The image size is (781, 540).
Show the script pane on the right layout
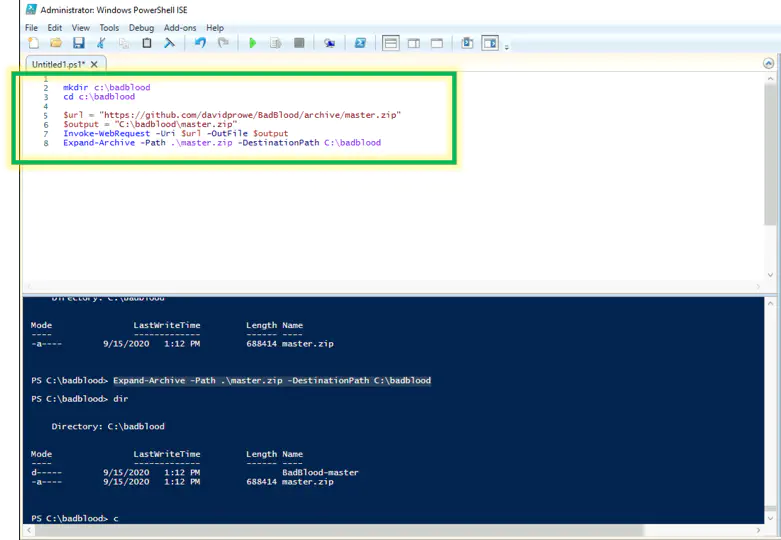pos(414,43)
